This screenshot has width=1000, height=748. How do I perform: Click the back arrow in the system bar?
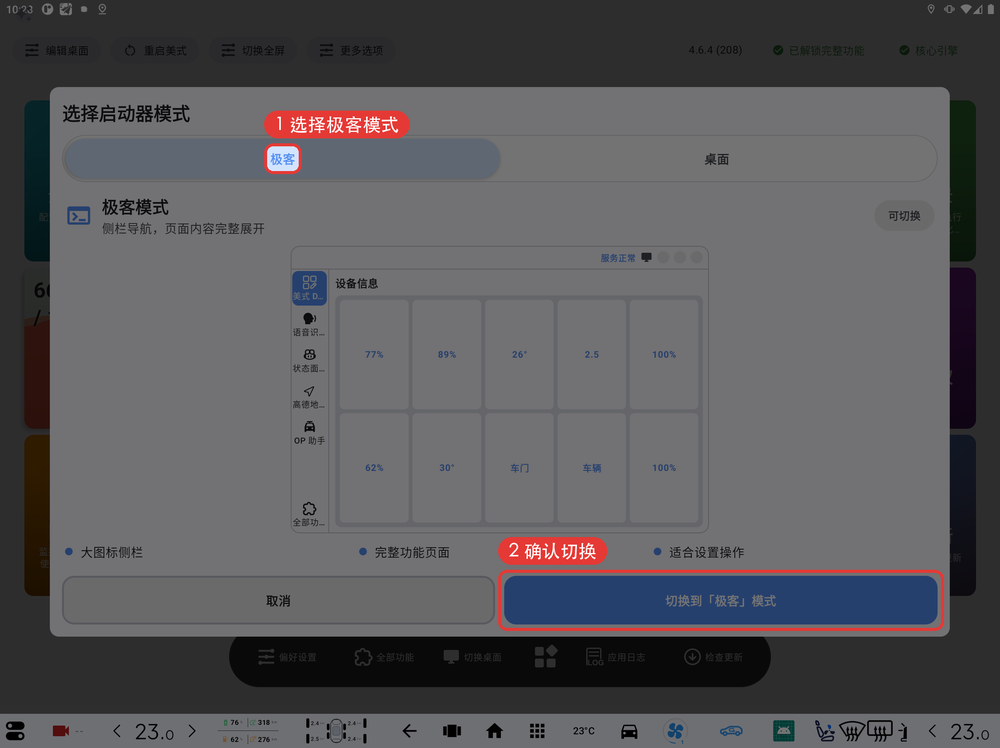(409, 731)
